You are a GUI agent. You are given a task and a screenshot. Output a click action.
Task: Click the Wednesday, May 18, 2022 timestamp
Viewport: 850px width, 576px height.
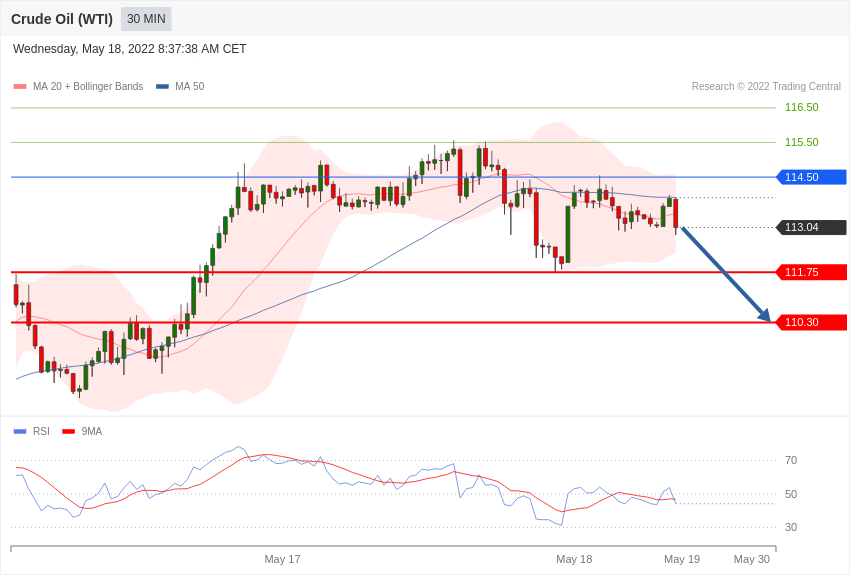coord(129,49)
